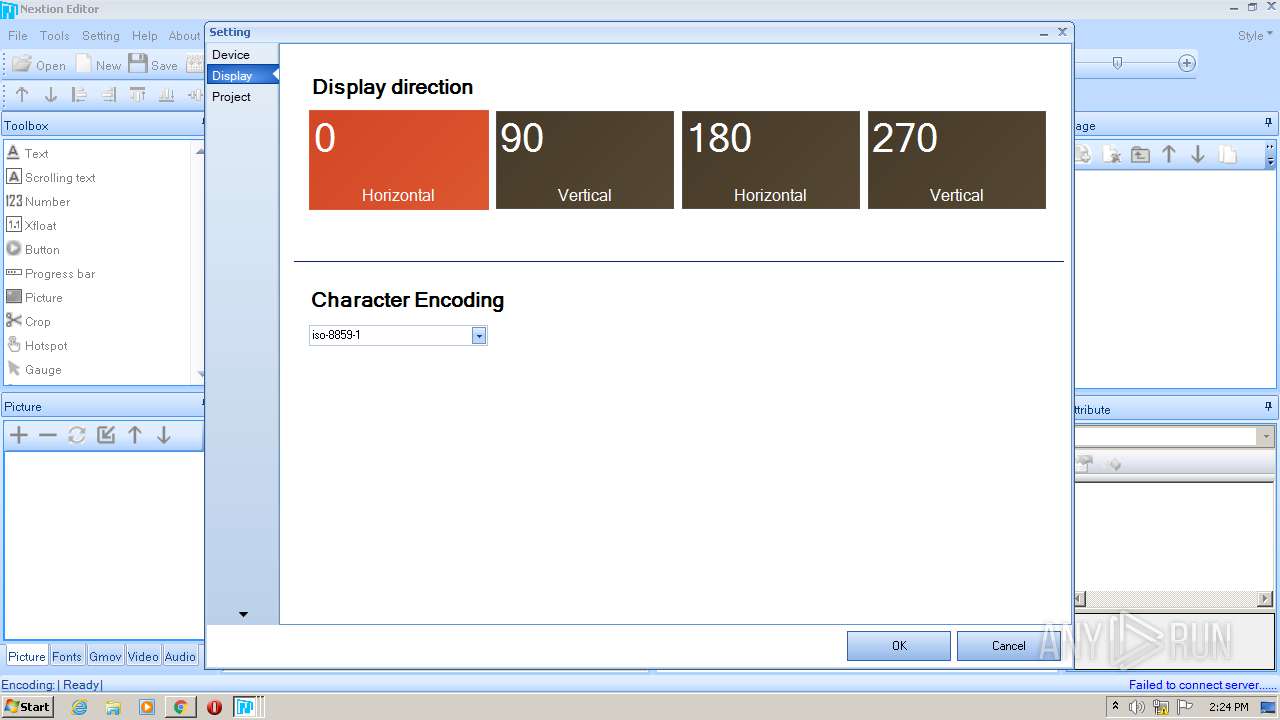Move picture down in Picture panel
This screenshot has width=1280, height=720.
(164, 435)
